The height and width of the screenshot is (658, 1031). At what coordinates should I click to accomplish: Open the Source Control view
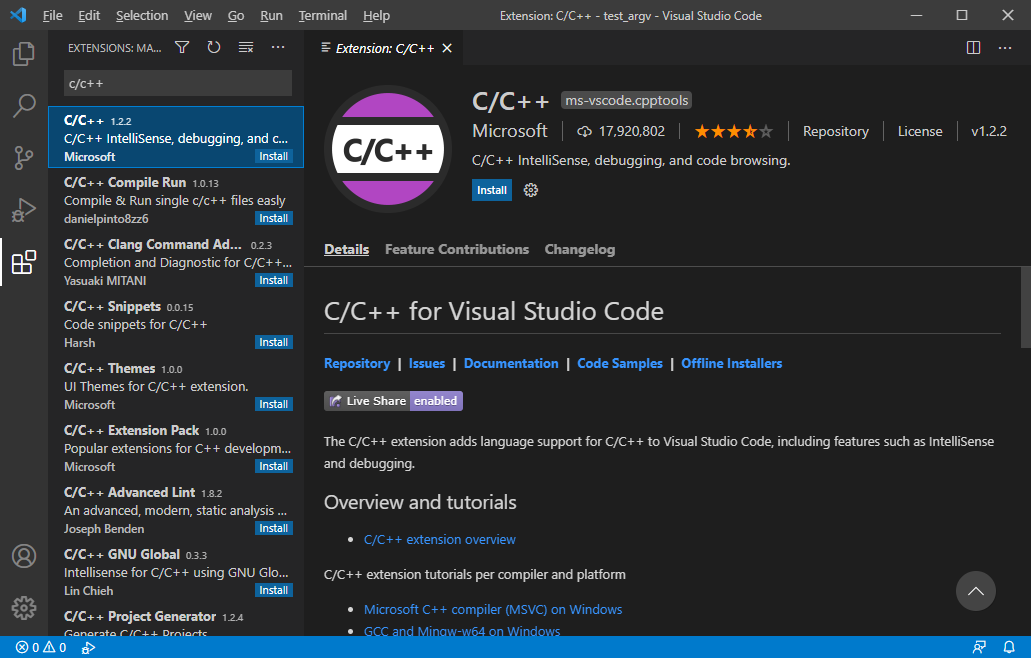tap(24, 158)
